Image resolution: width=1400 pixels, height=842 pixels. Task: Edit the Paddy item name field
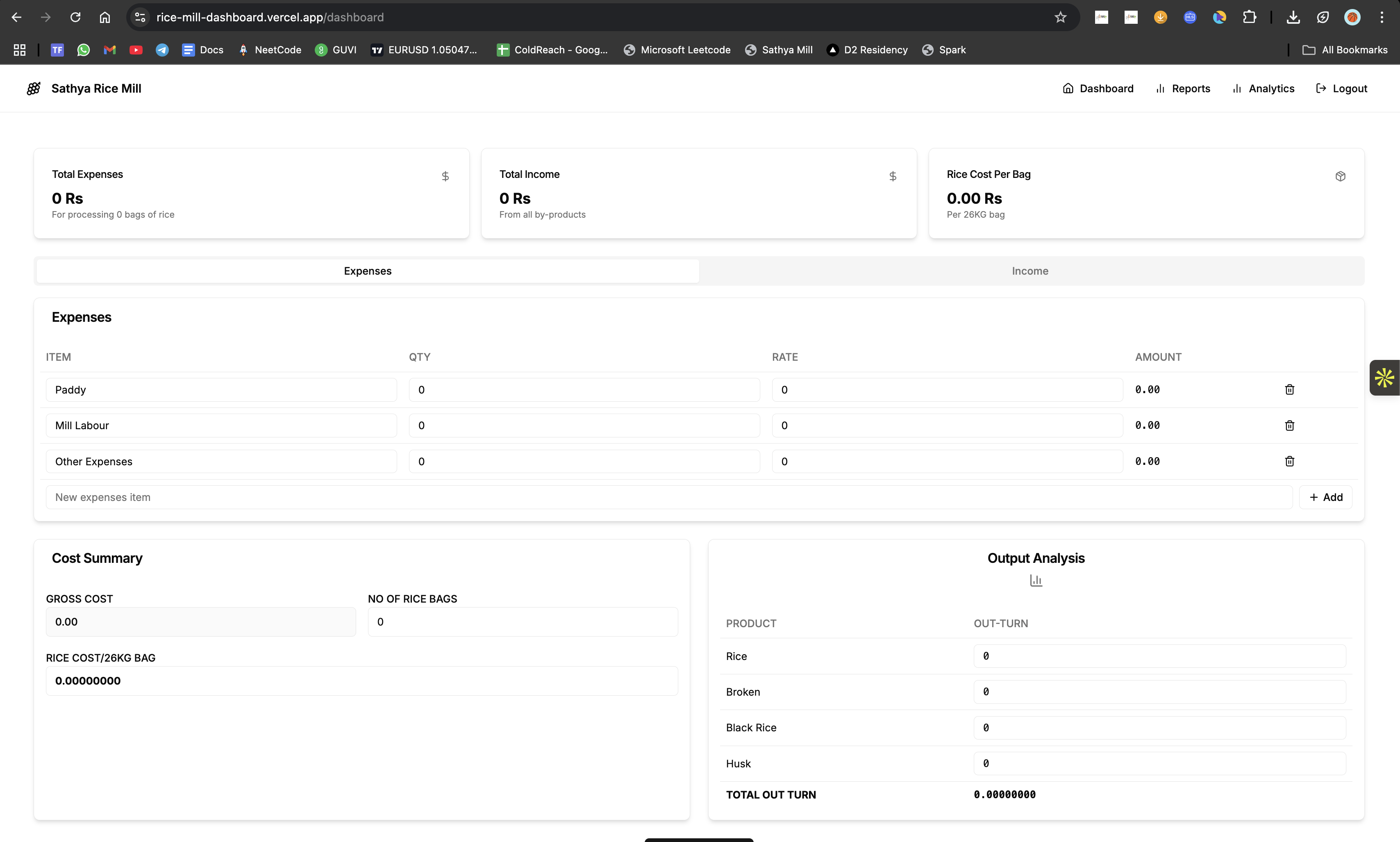tap(221, 390)
